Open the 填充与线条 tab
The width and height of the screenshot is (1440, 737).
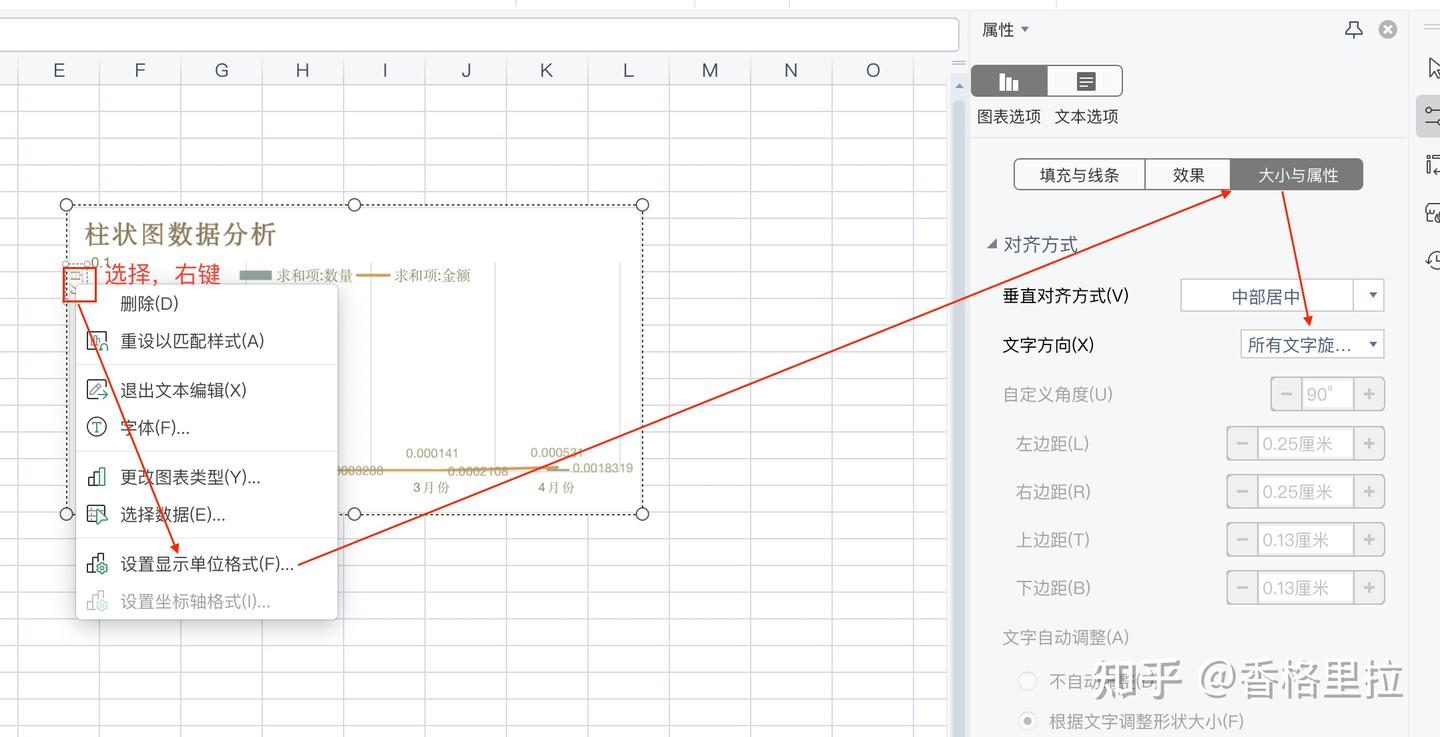point(1080,175)
